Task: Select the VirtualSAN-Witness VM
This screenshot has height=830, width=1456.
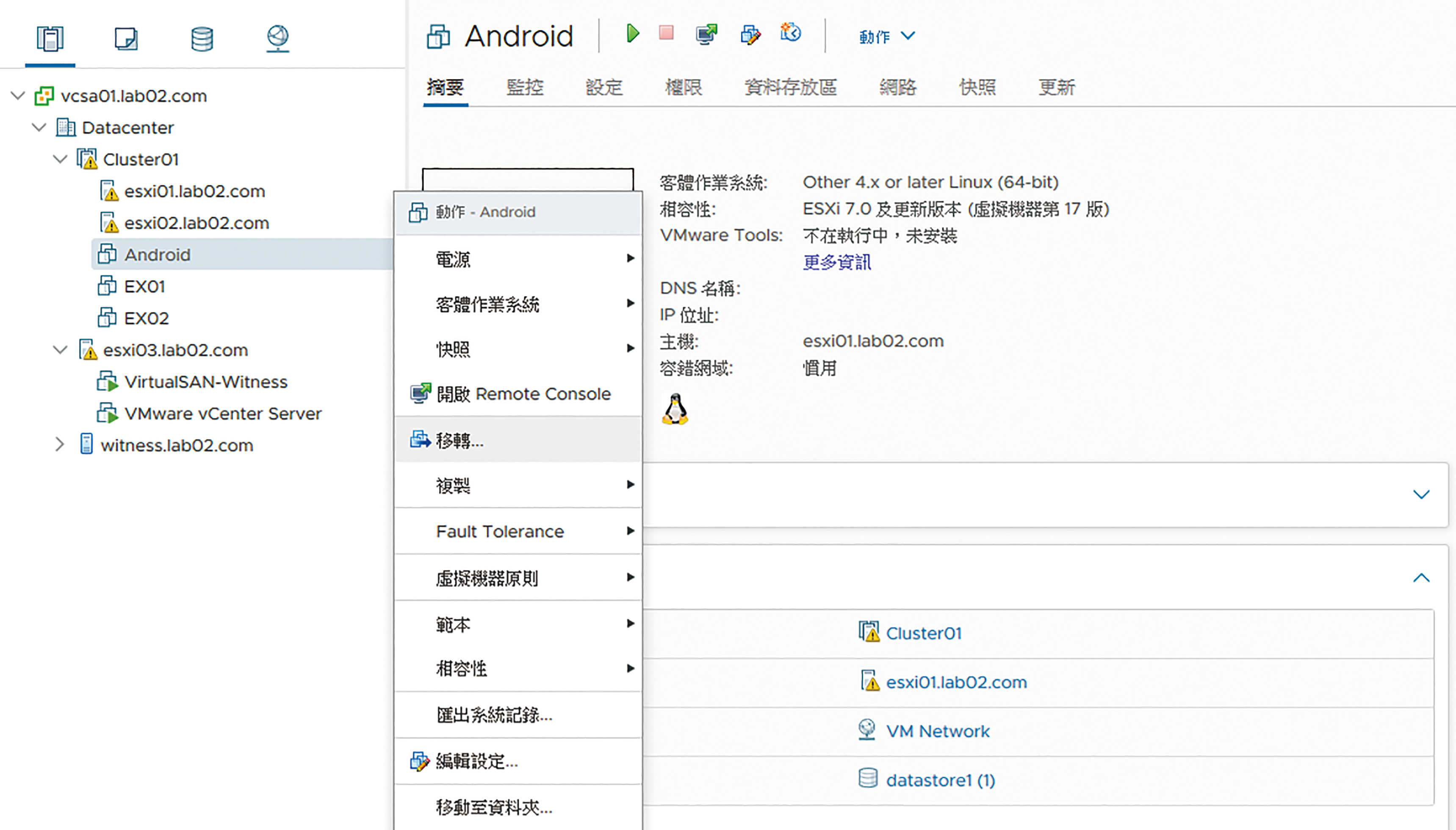Action: (x=206, y=381)
